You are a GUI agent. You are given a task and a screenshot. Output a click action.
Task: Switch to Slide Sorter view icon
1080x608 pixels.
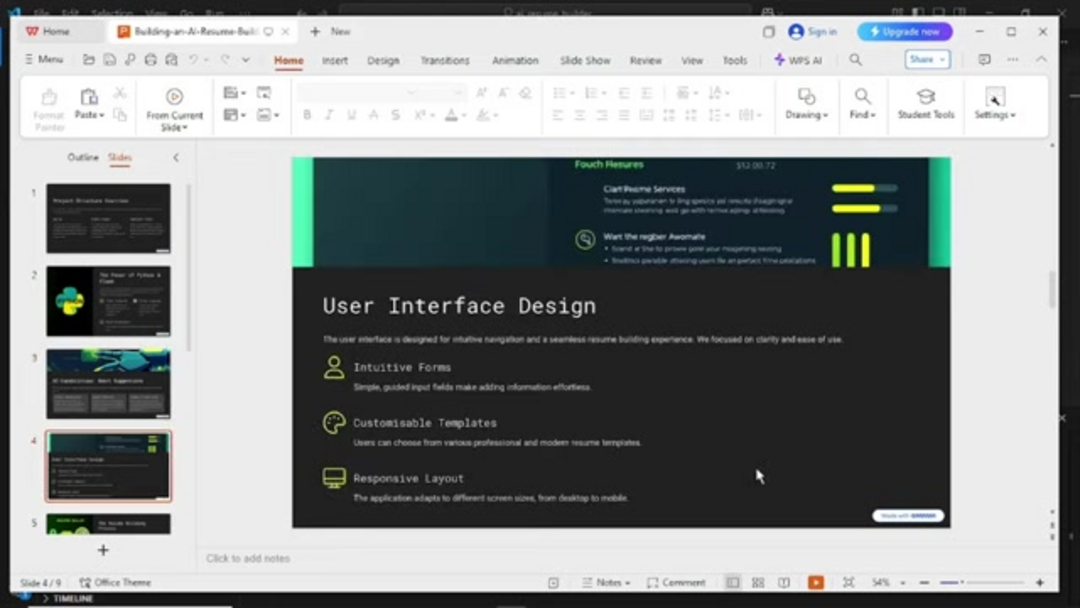pos(758,582)
